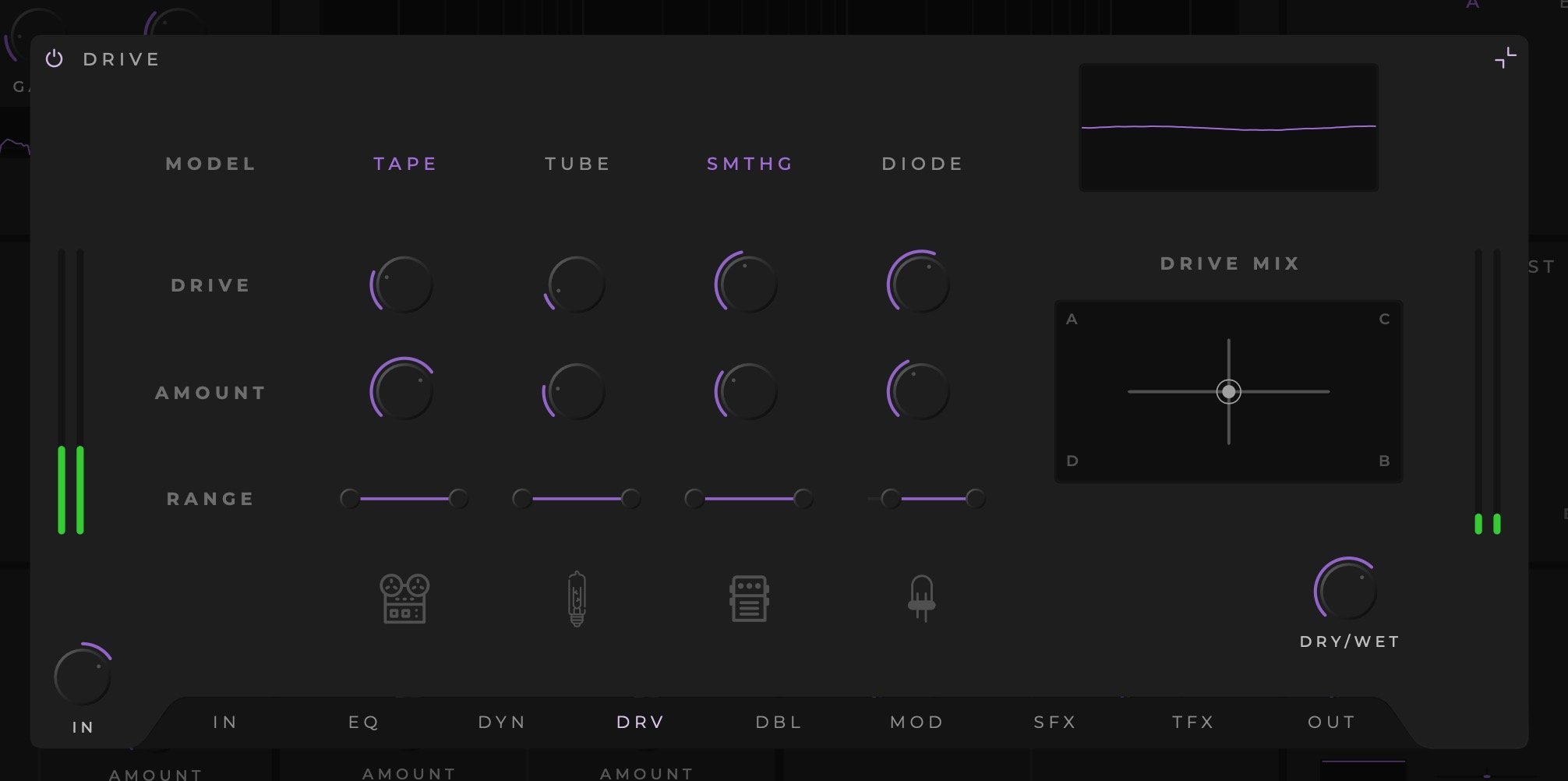Click the IN gain knob
The width and height of the screenshot is (1568, 781).
click(83, 676)
